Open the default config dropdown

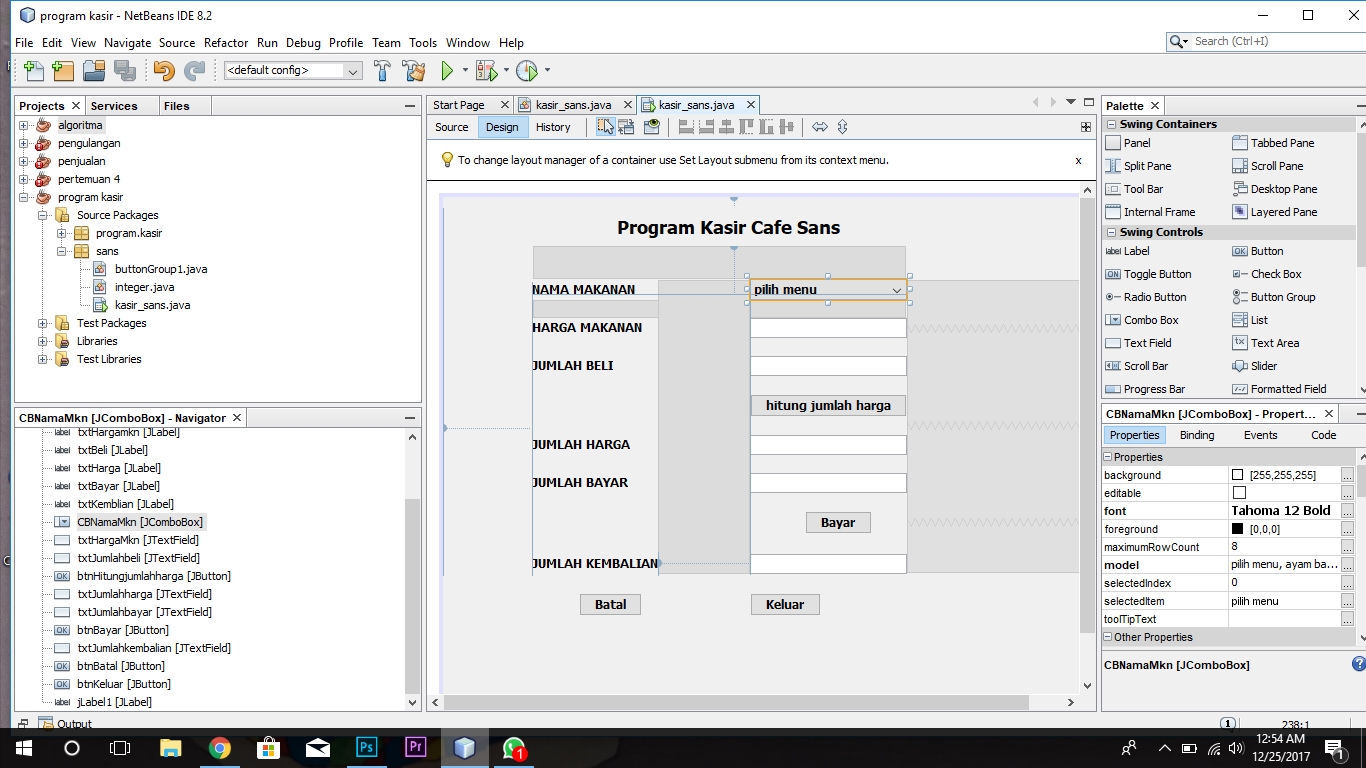(x=352, y=71)
